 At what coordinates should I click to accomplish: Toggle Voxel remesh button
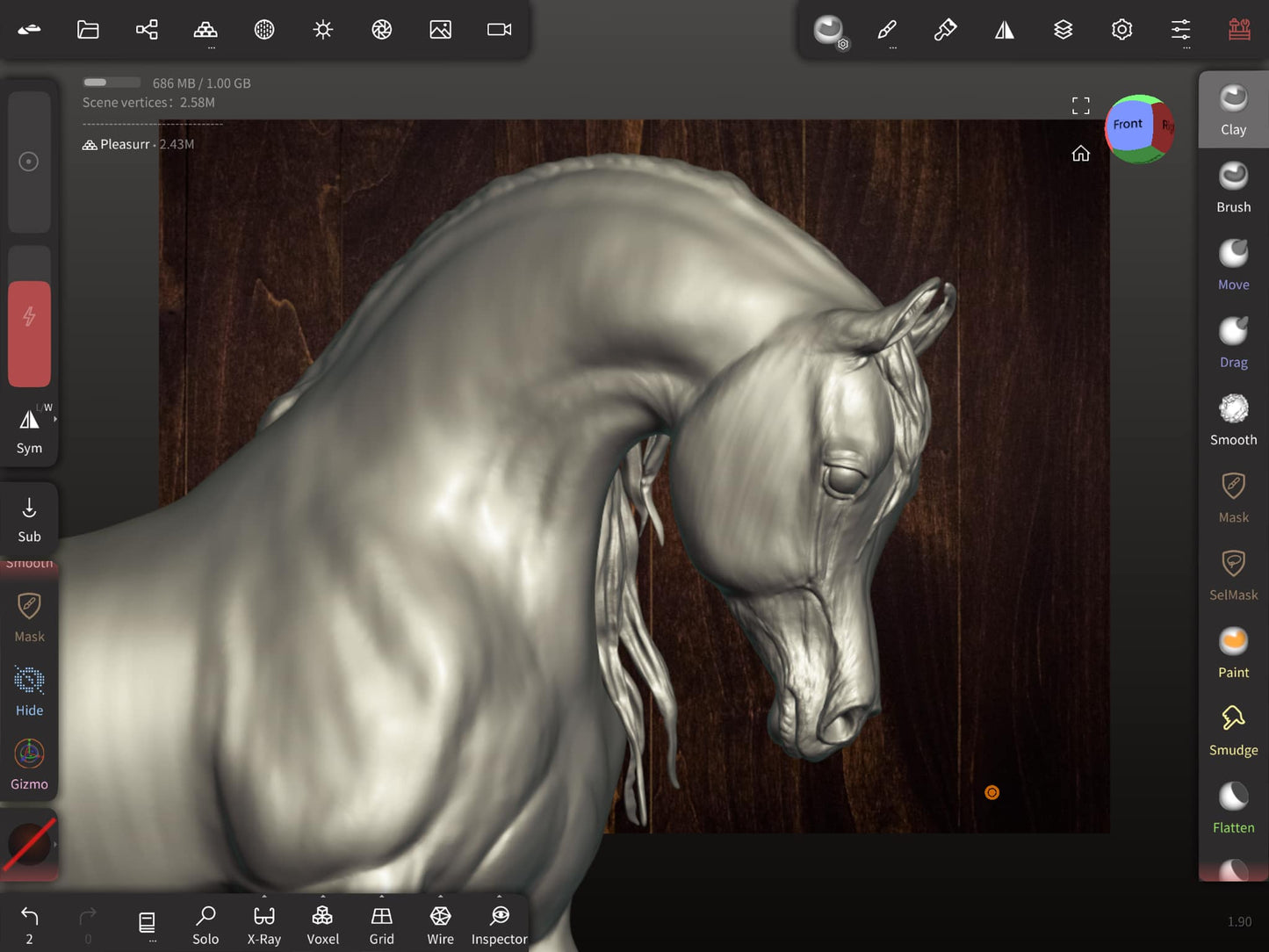click(x=323, y=925)
